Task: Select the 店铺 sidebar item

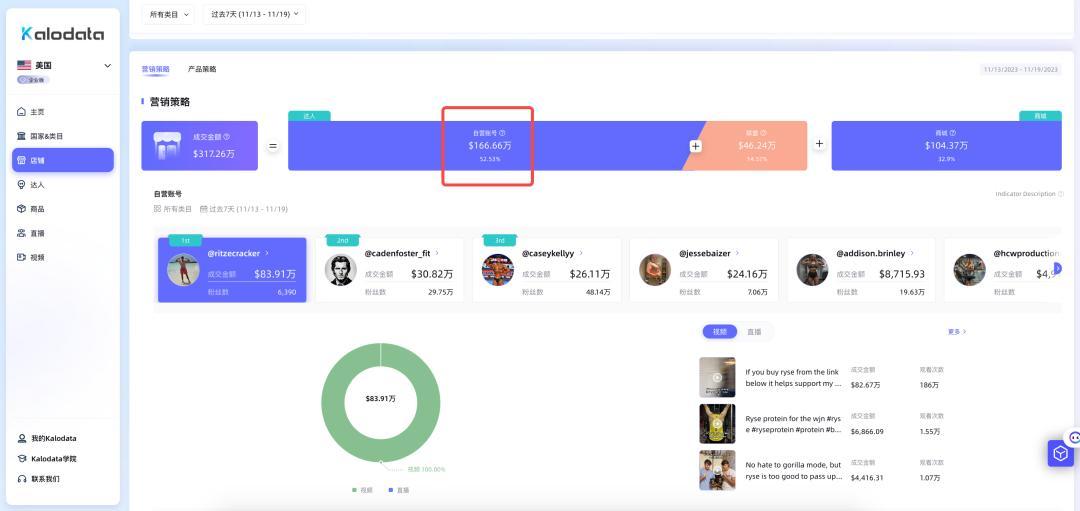Action: (63, 160)
